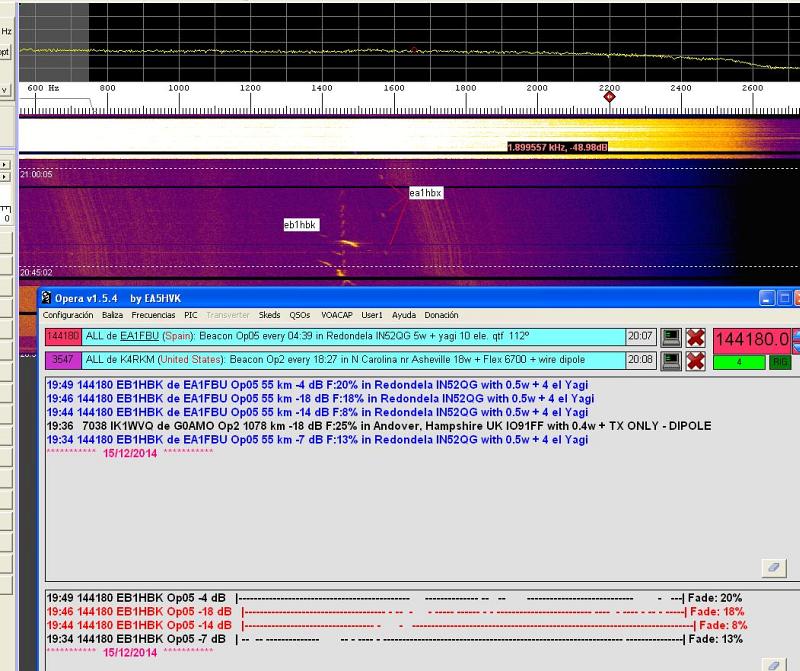Clear the decode list with the eraser button
The width and height of the screenshot is (800, 671).
(x=772, y=567)
